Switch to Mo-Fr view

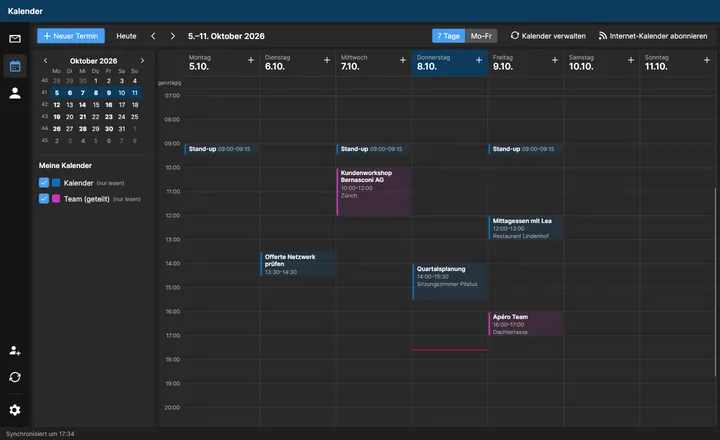pos(481,36)
